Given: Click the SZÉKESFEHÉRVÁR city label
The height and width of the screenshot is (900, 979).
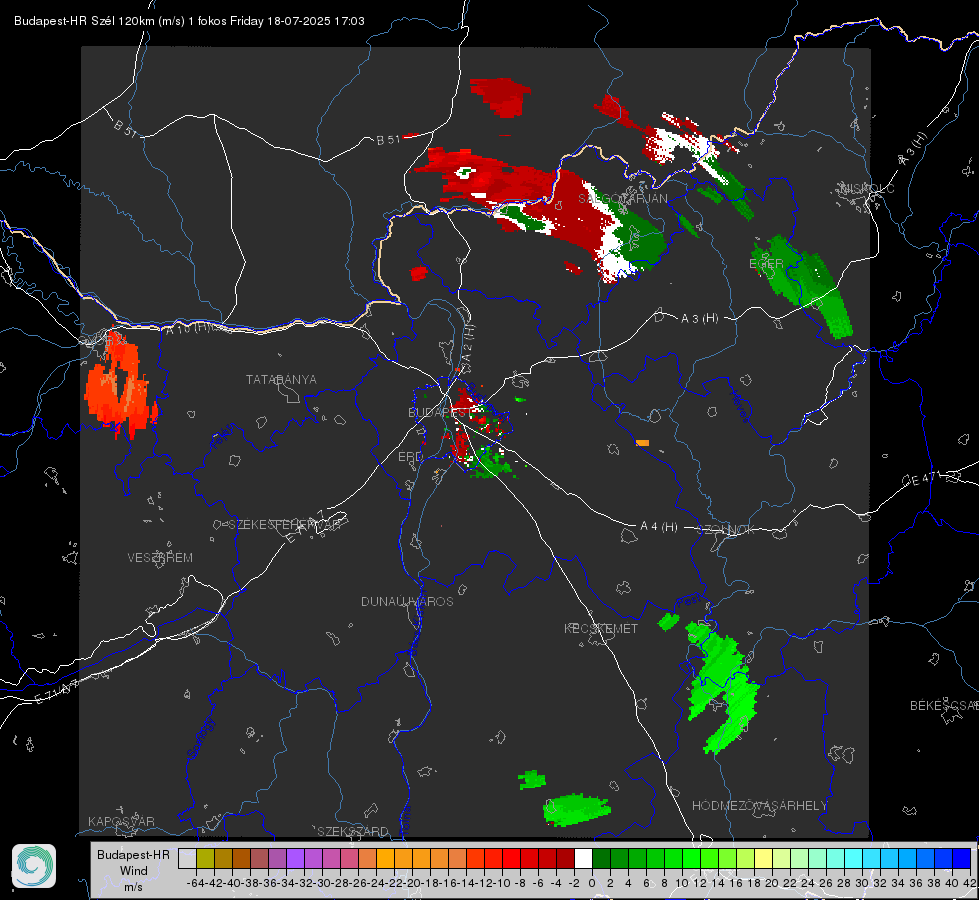Looking at the screenshot, I should (284, 525).
